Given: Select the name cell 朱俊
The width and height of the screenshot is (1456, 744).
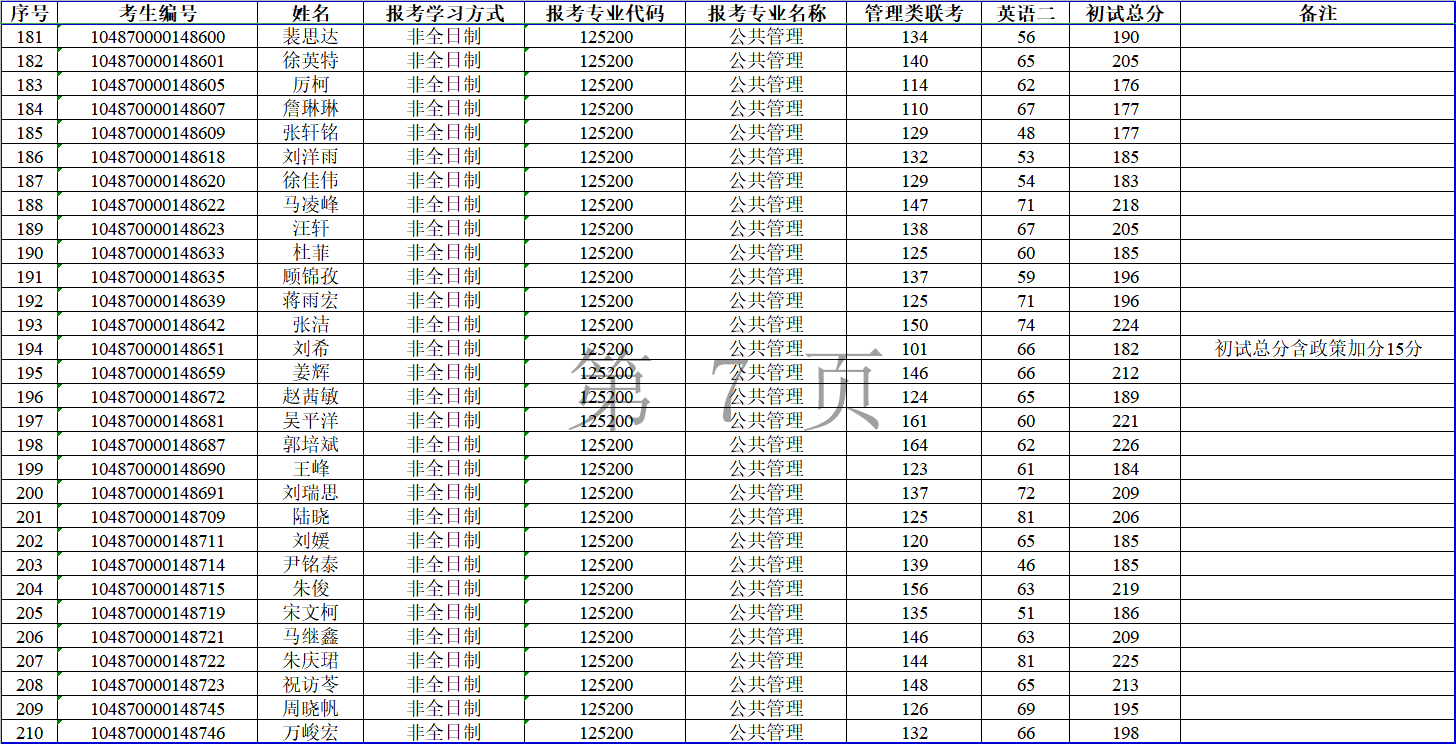Looking at the screenshot, I should (x=311, y=589).
